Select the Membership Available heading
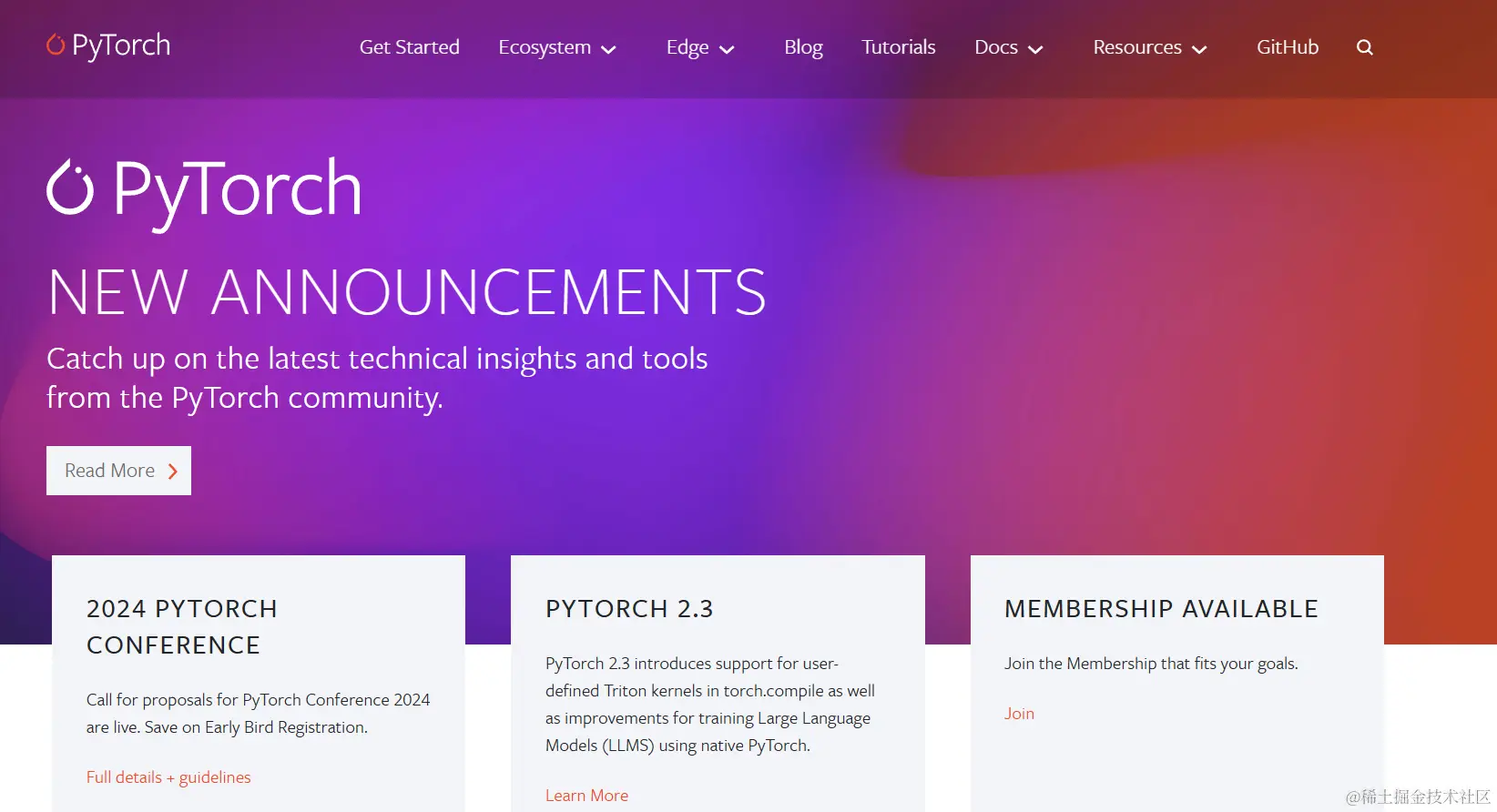Image resolution: width=1497 pixels, height=812 pixels. pos(1161,609)
